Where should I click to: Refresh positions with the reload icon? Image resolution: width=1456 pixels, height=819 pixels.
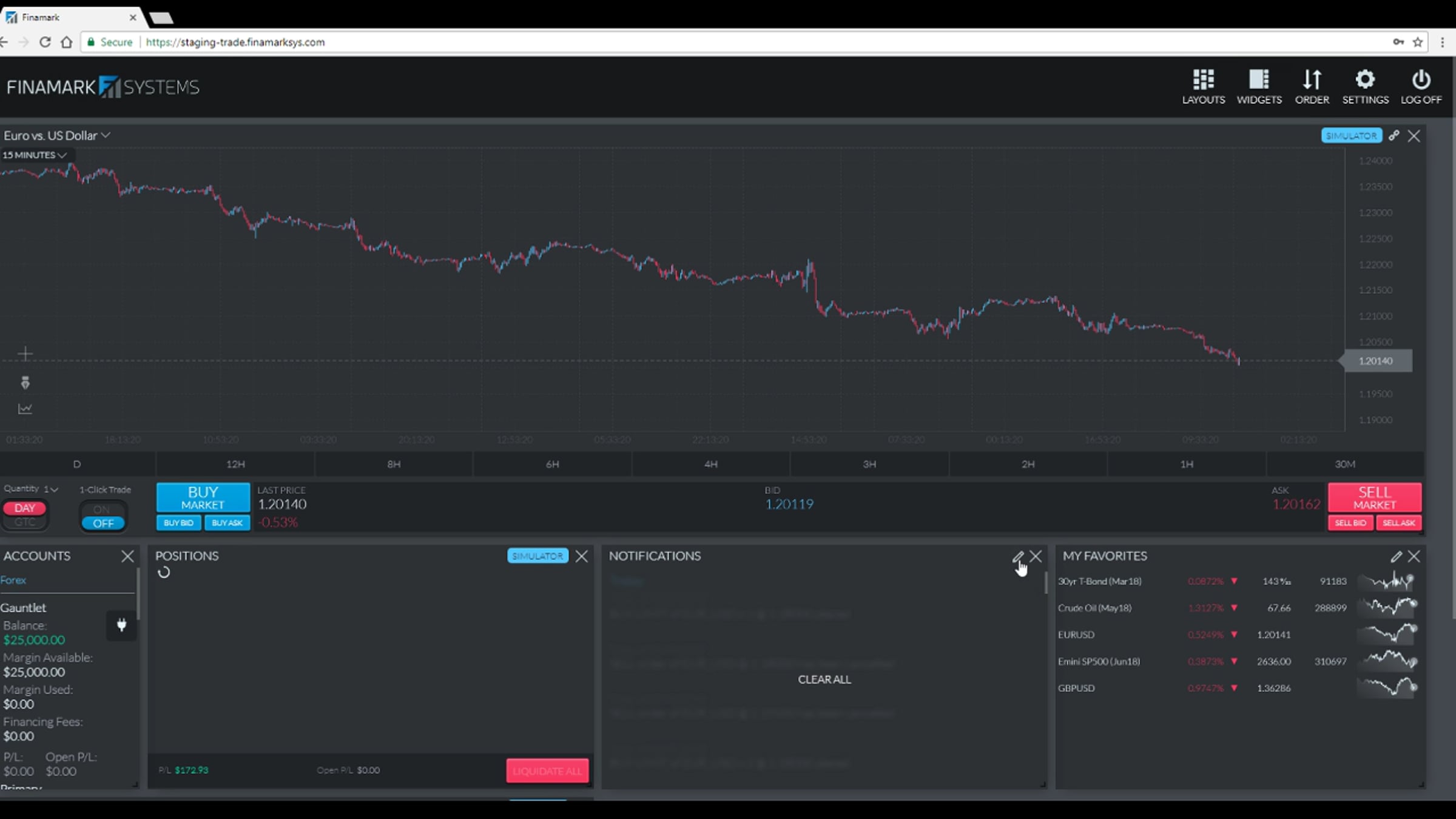164,572
